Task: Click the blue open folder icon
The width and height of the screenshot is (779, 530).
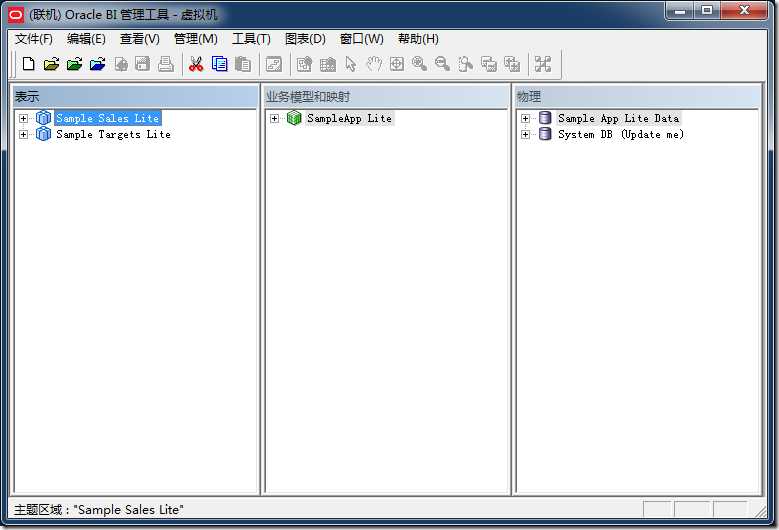Action: [97, 64]
